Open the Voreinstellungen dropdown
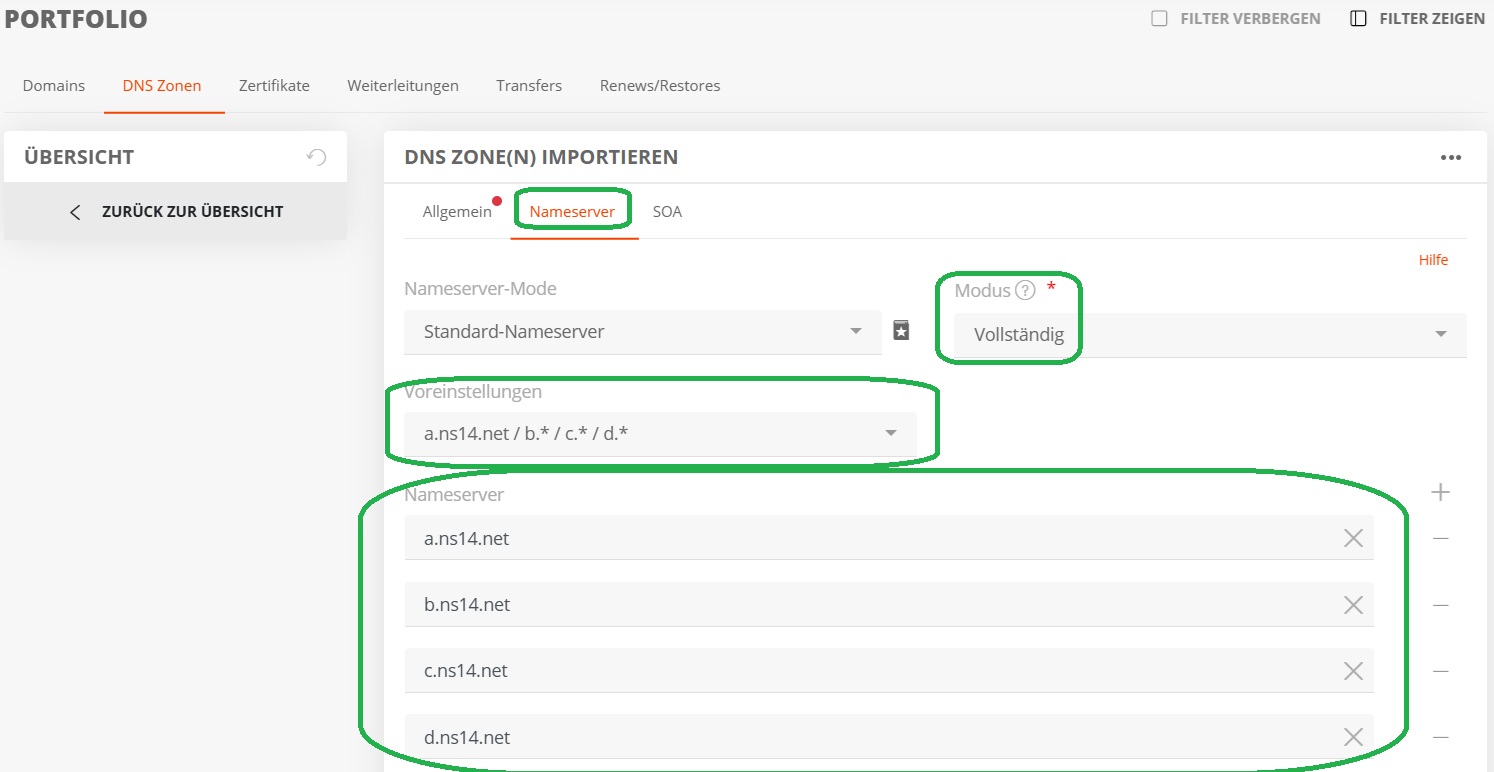Screen dimensions: 1494x772 [660, 434]
